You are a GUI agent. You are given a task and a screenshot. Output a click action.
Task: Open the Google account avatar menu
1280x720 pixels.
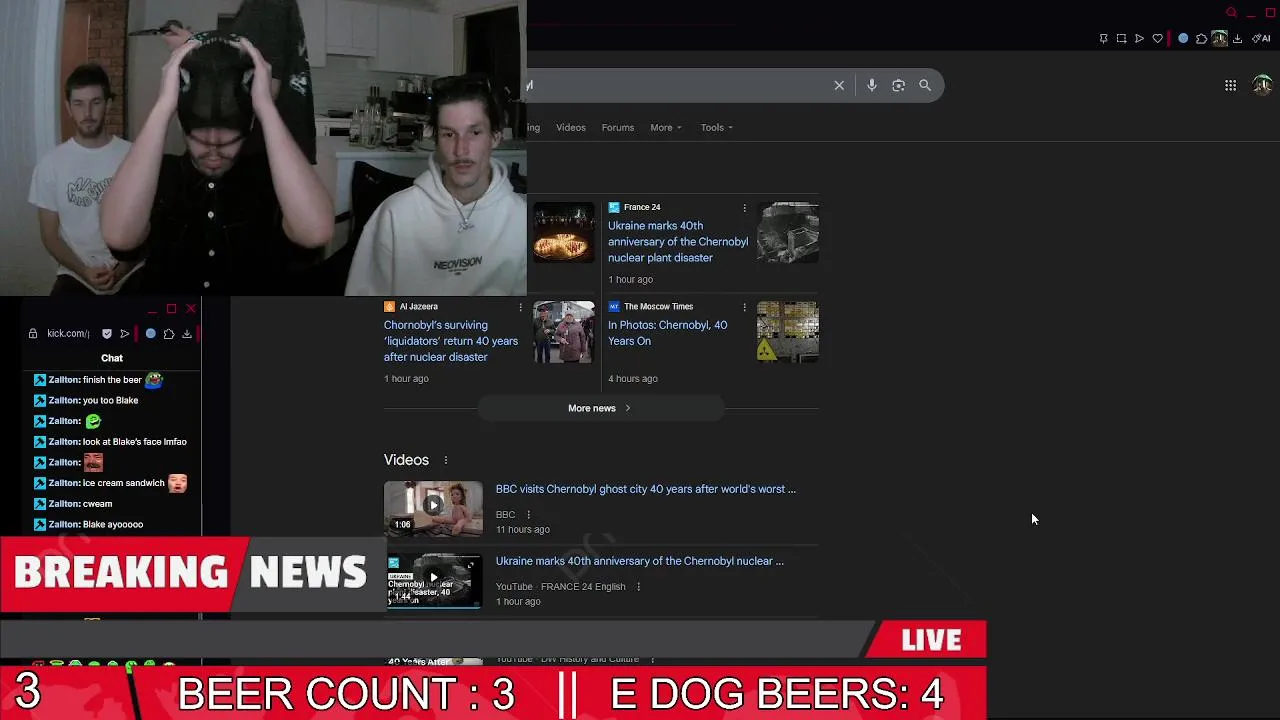pos(1262,85)
